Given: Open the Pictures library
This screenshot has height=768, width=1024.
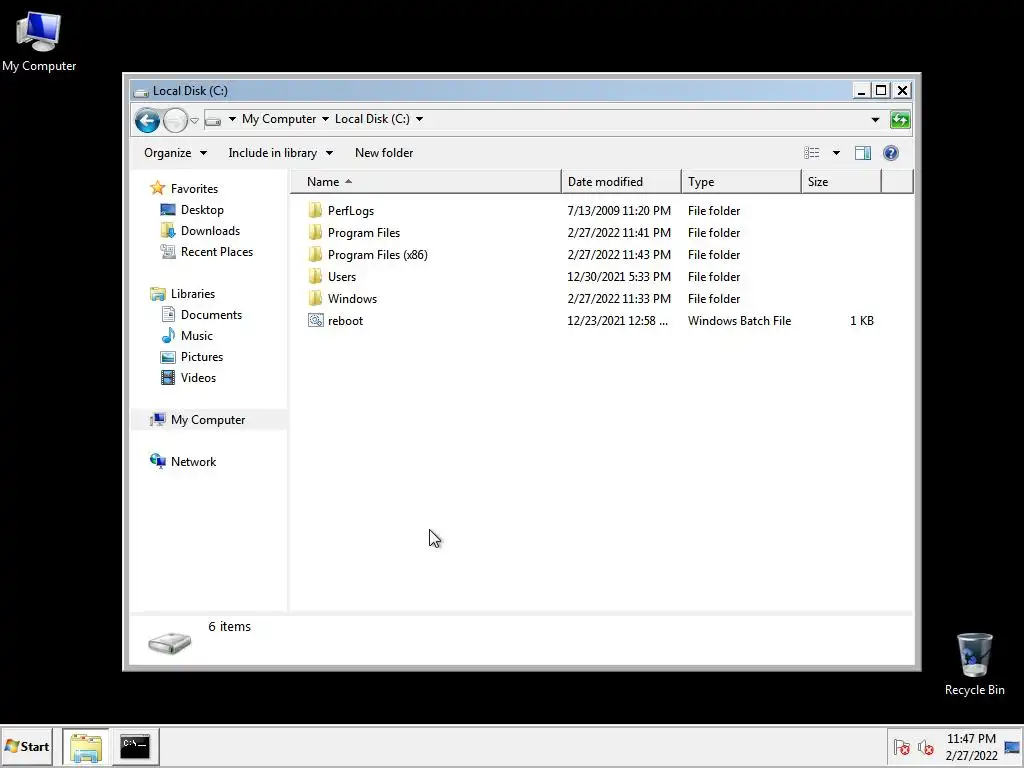Looking at the screenshot, I should (x=202, y=357).
